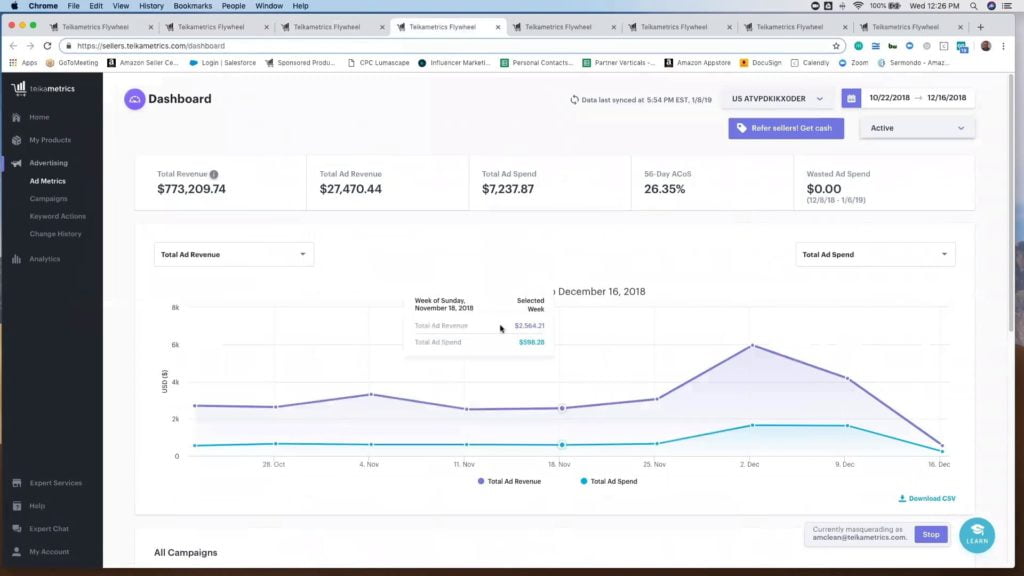Open the calendar date picker icon
Image resolution: width=1024 pixels, height=576 pixels.
pos(851,98)
